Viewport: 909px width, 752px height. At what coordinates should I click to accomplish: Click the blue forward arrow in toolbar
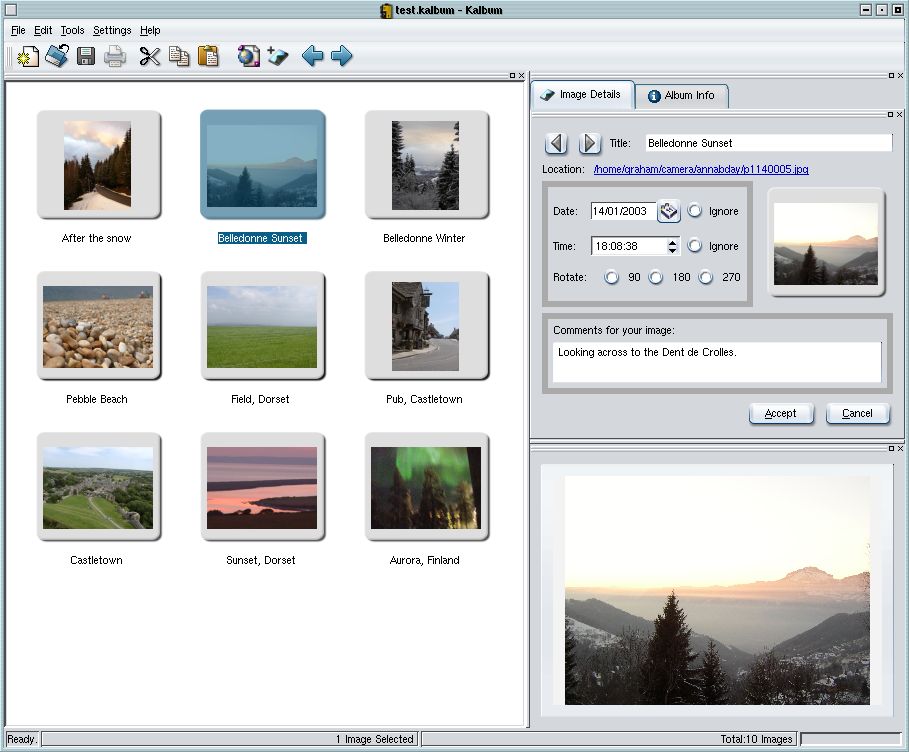pyautogui.click(x=342, y=56)
